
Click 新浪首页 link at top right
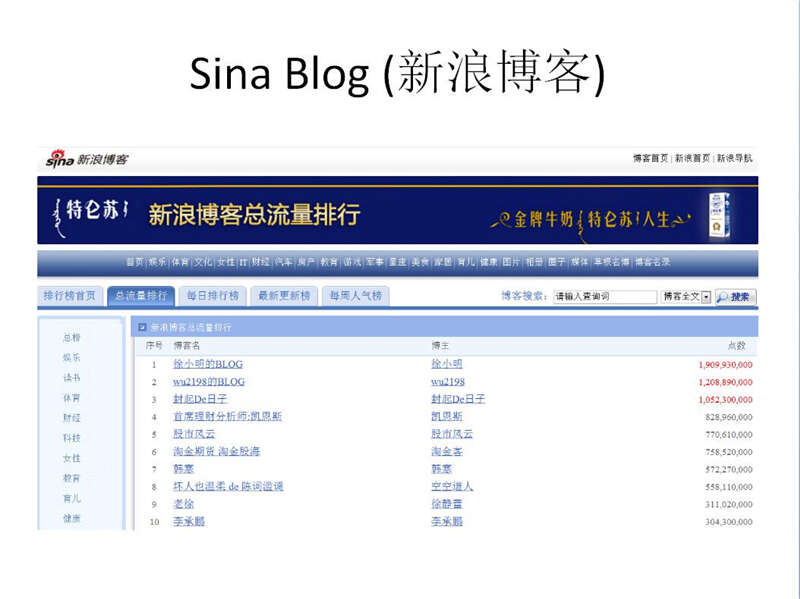click(692, 158)
